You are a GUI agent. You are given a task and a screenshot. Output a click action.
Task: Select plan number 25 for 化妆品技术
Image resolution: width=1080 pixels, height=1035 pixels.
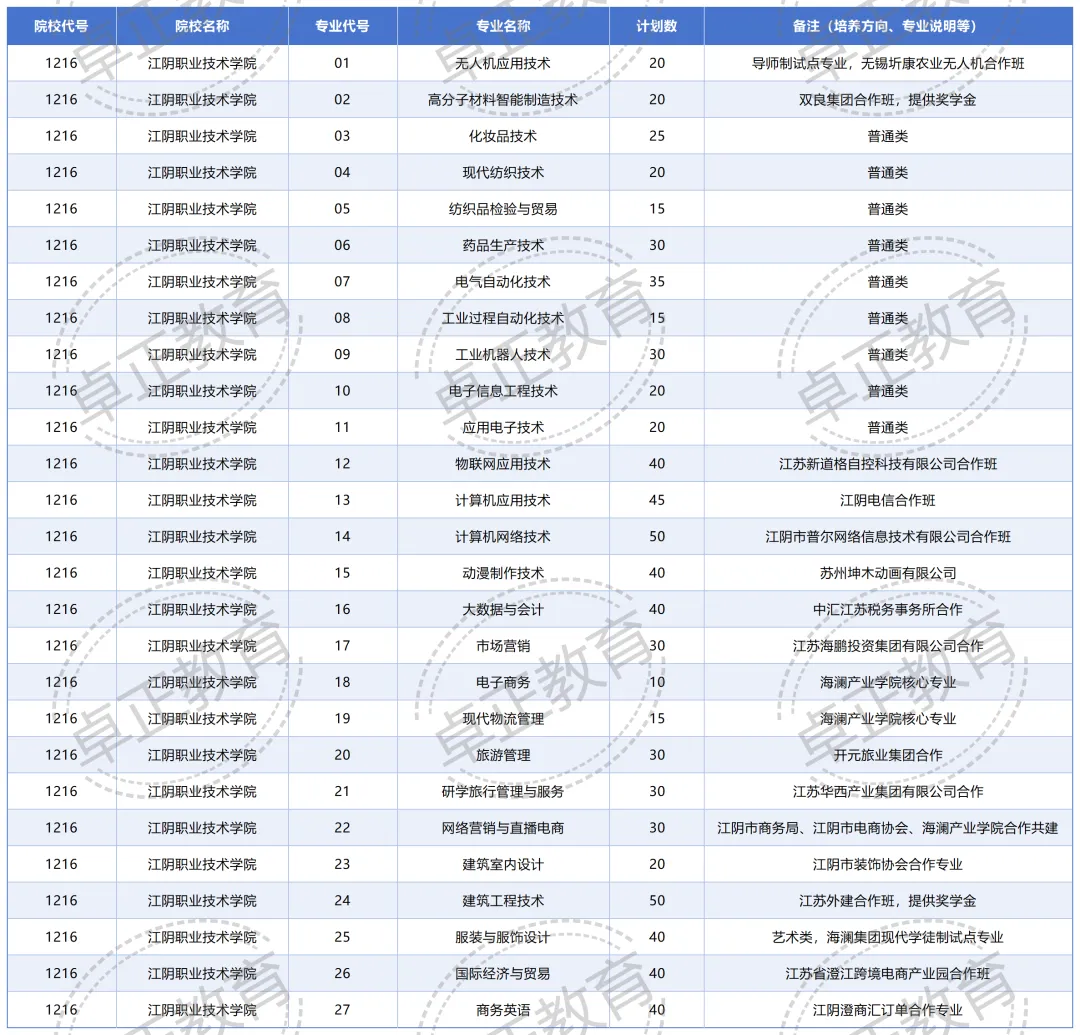[657, 136]
